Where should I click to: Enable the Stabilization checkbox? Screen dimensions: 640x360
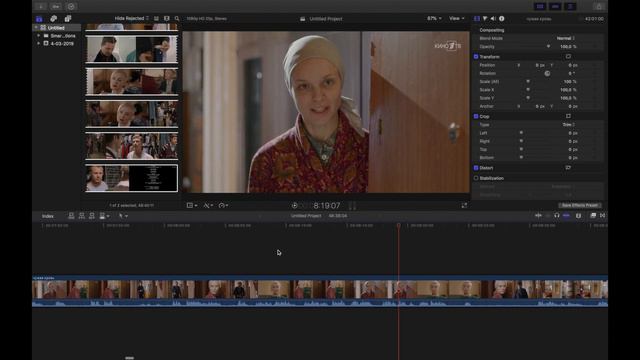(x=476, y=178)
